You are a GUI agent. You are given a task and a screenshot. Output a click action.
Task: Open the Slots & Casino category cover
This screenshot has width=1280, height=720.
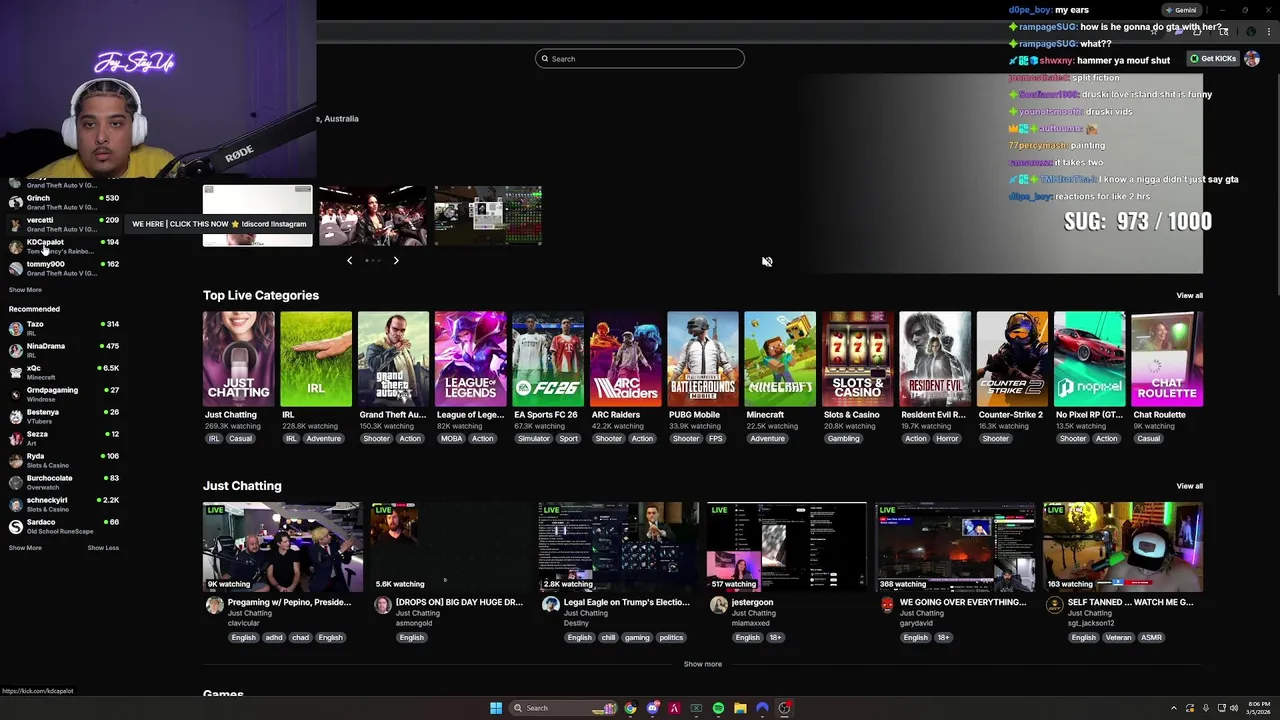[x=858, y=359]
